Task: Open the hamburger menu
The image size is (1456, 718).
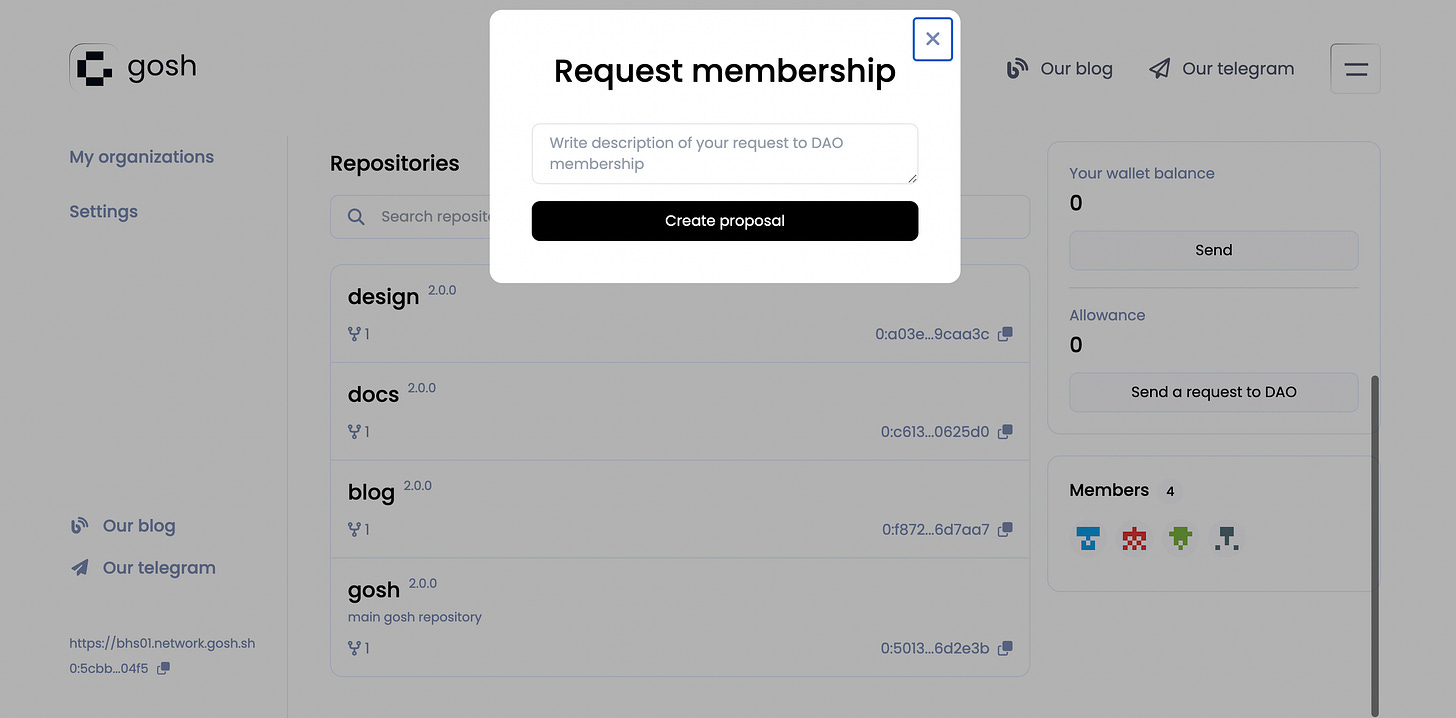Action: tap(1355, 69)
